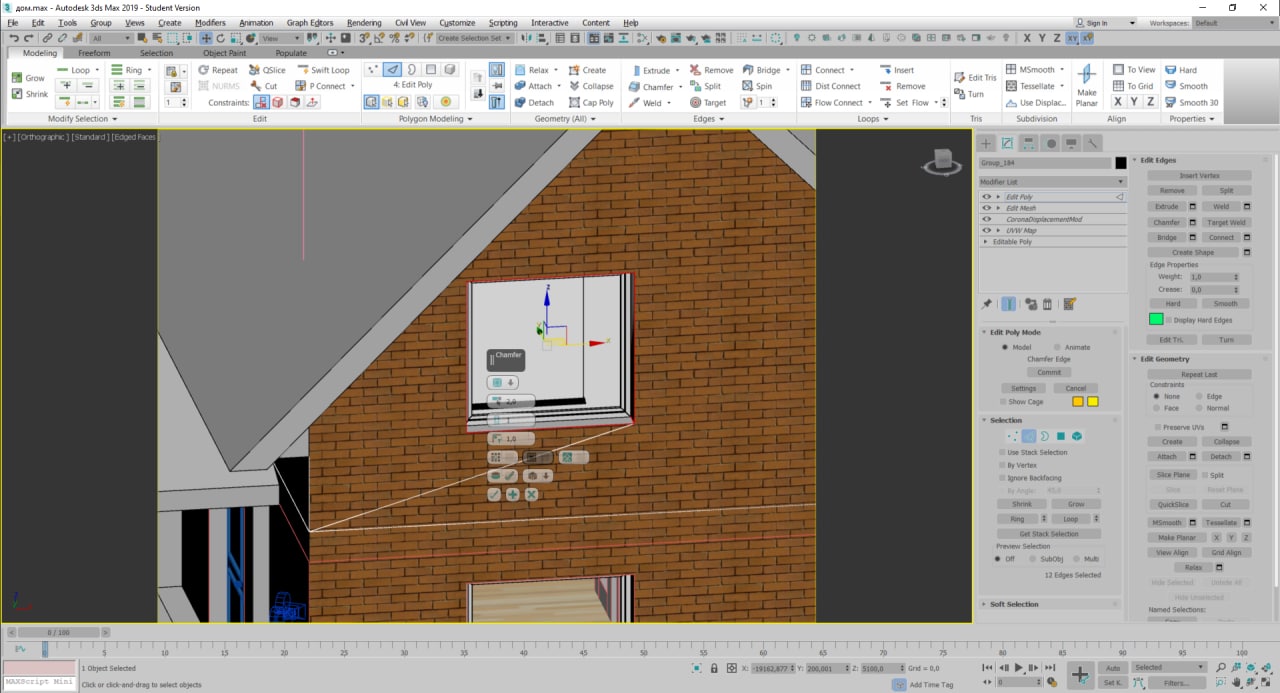Expand the Editable Poly stack entry

point(986,242)
